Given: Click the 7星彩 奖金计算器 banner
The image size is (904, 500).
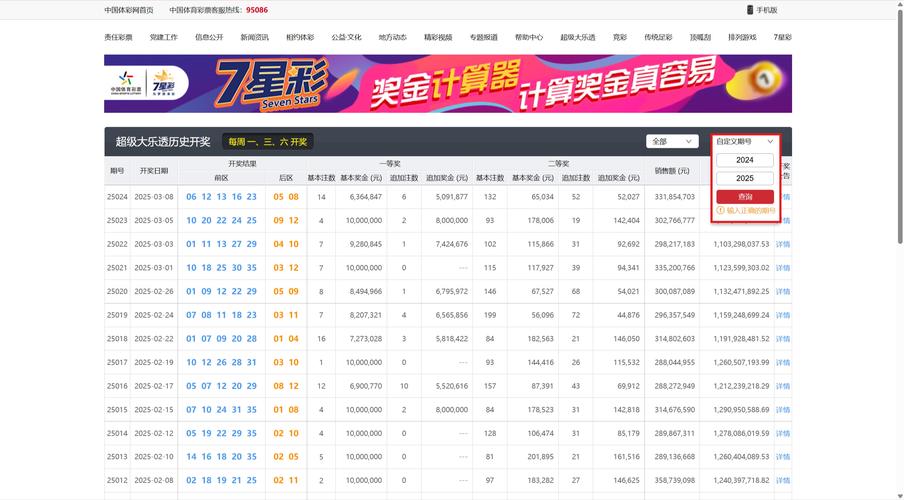Looking at the screenshot, I should (x=448, y=84).
